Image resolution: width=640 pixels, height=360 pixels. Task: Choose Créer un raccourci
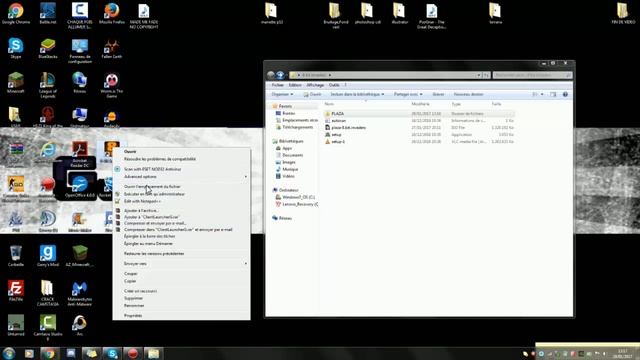click(x=140, y=291)
